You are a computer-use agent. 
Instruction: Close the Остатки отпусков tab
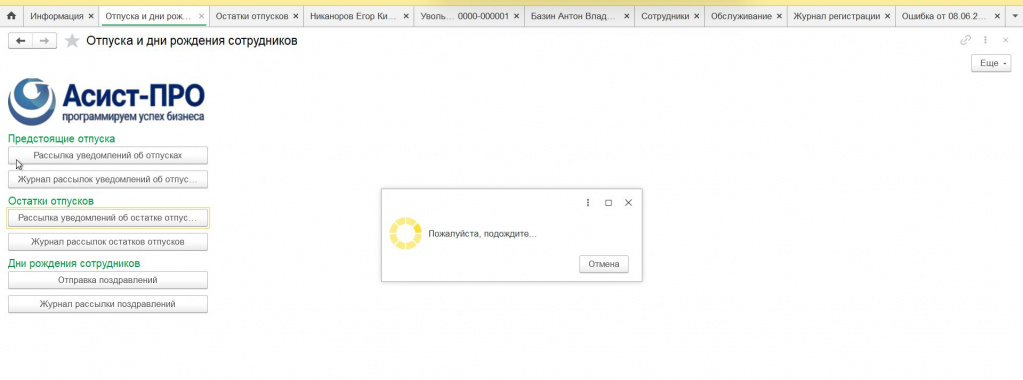(296, 16)
